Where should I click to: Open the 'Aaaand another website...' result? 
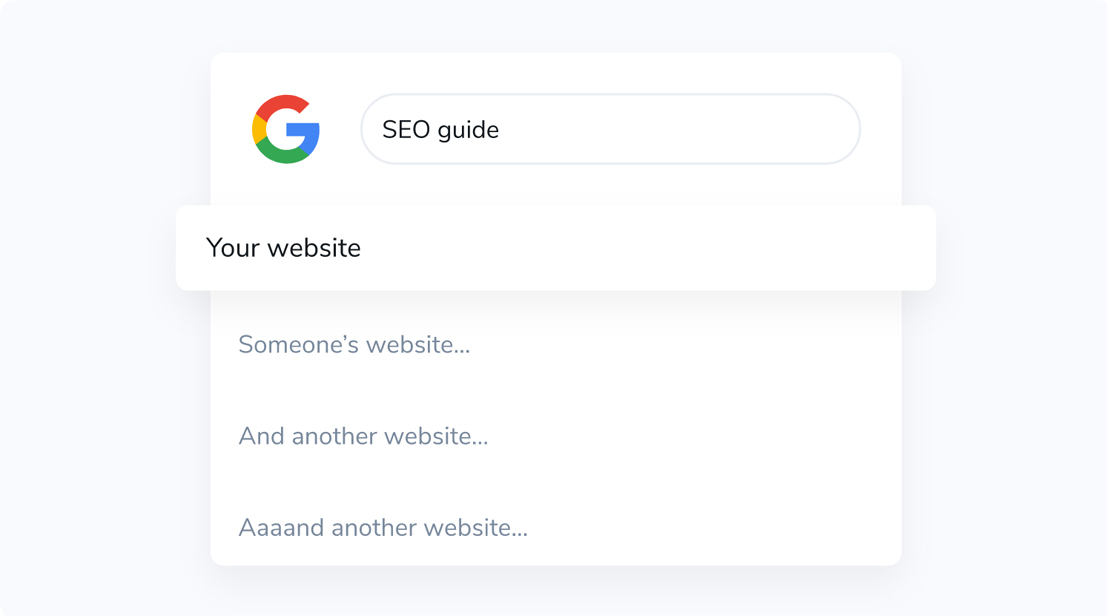383,528
